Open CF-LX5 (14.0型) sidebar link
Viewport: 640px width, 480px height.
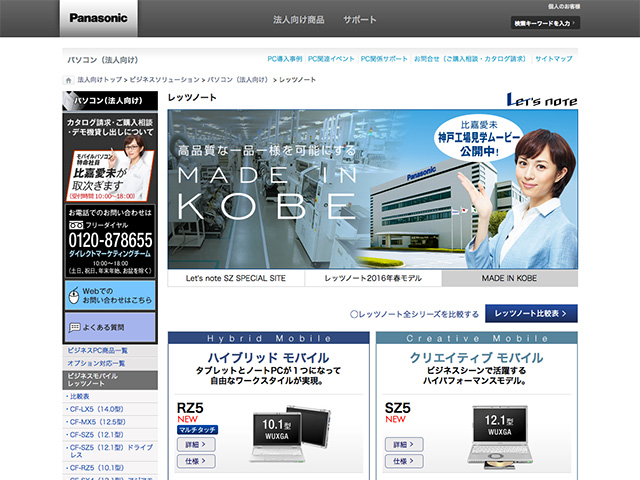[96, 409]
